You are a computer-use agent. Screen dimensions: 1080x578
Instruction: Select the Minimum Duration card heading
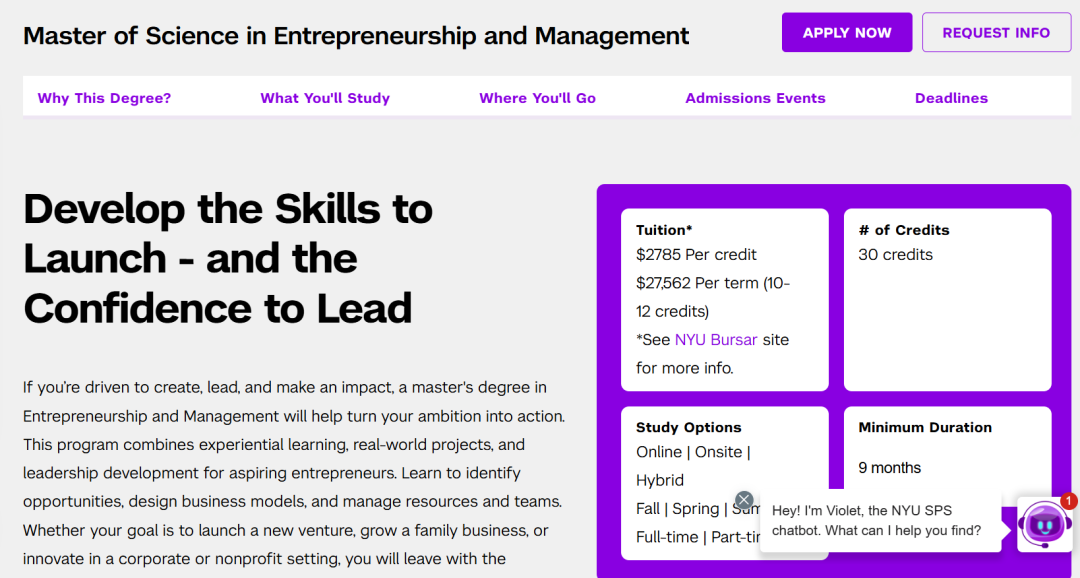click(925, 427)
